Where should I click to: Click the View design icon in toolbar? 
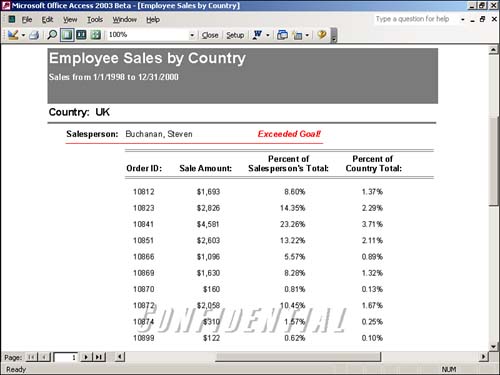[x=13, y=35]
